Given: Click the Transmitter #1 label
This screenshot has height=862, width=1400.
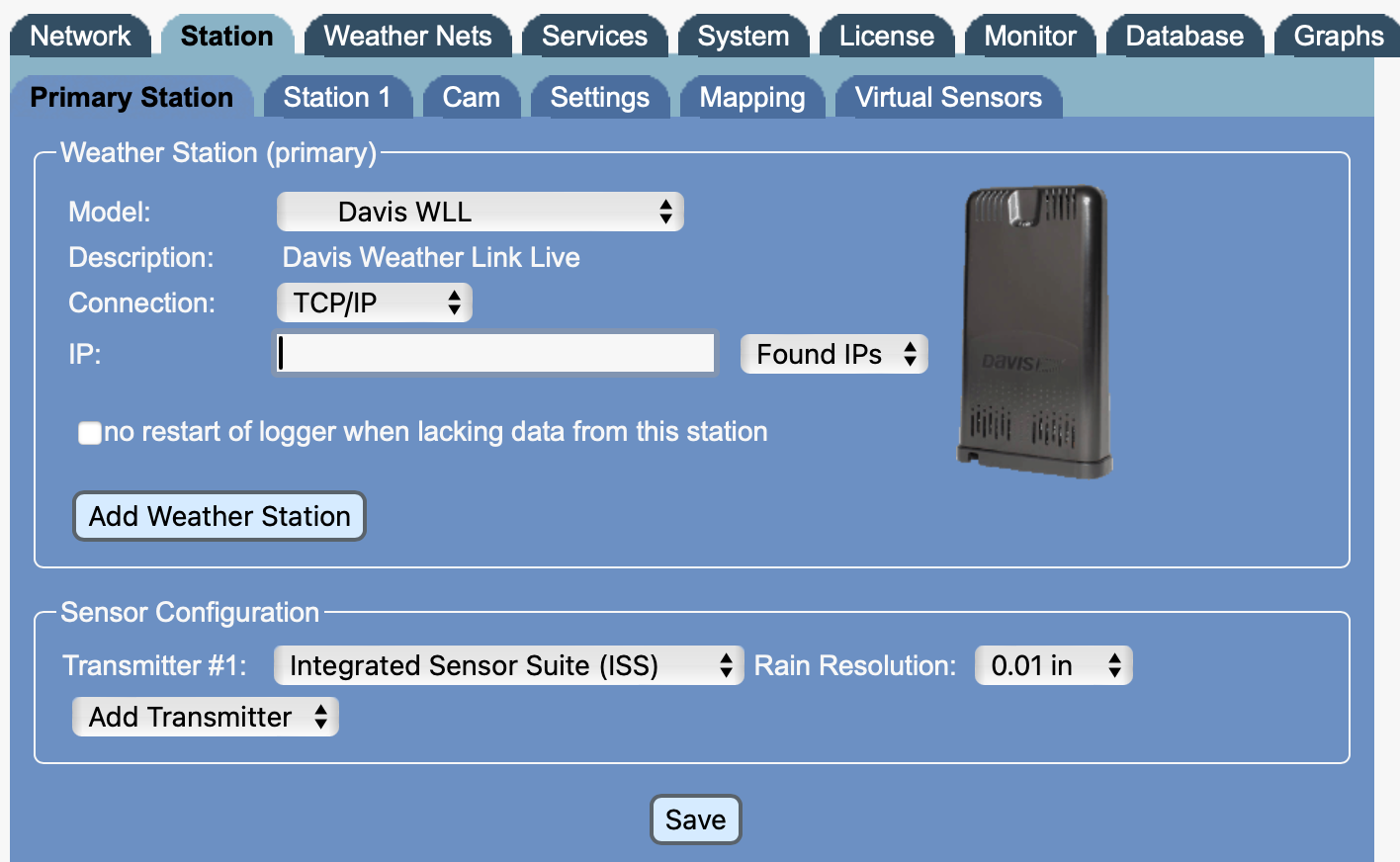Looking at the screenshot, I should 154,665.
